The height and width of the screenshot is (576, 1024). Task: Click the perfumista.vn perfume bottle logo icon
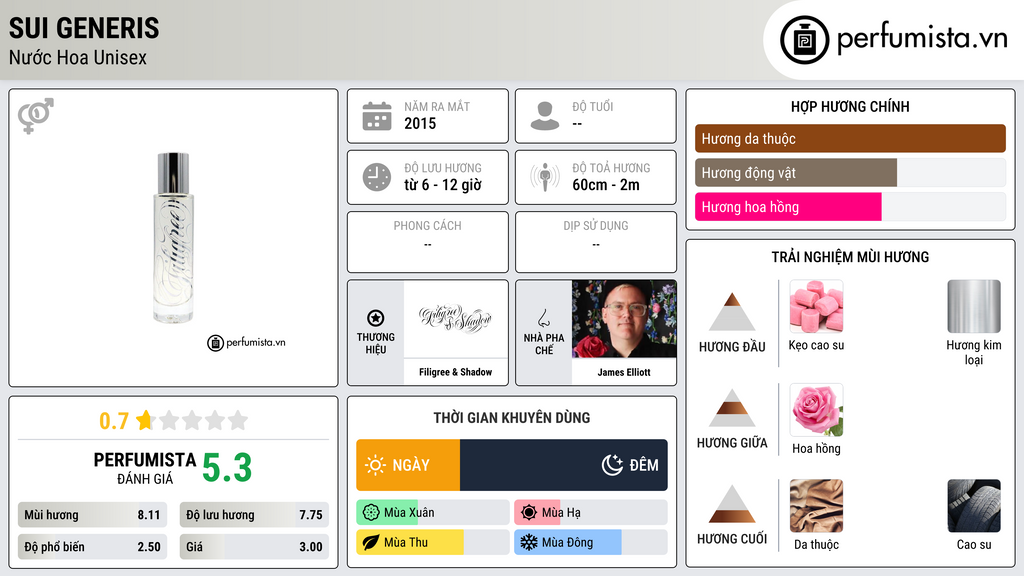pos(804,40)
